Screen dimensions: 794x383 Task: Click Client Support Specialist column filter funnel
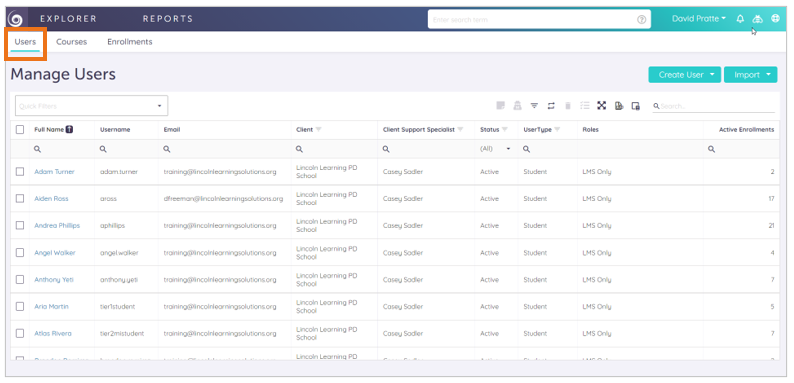pyautogui.click(x=460, y=130)
